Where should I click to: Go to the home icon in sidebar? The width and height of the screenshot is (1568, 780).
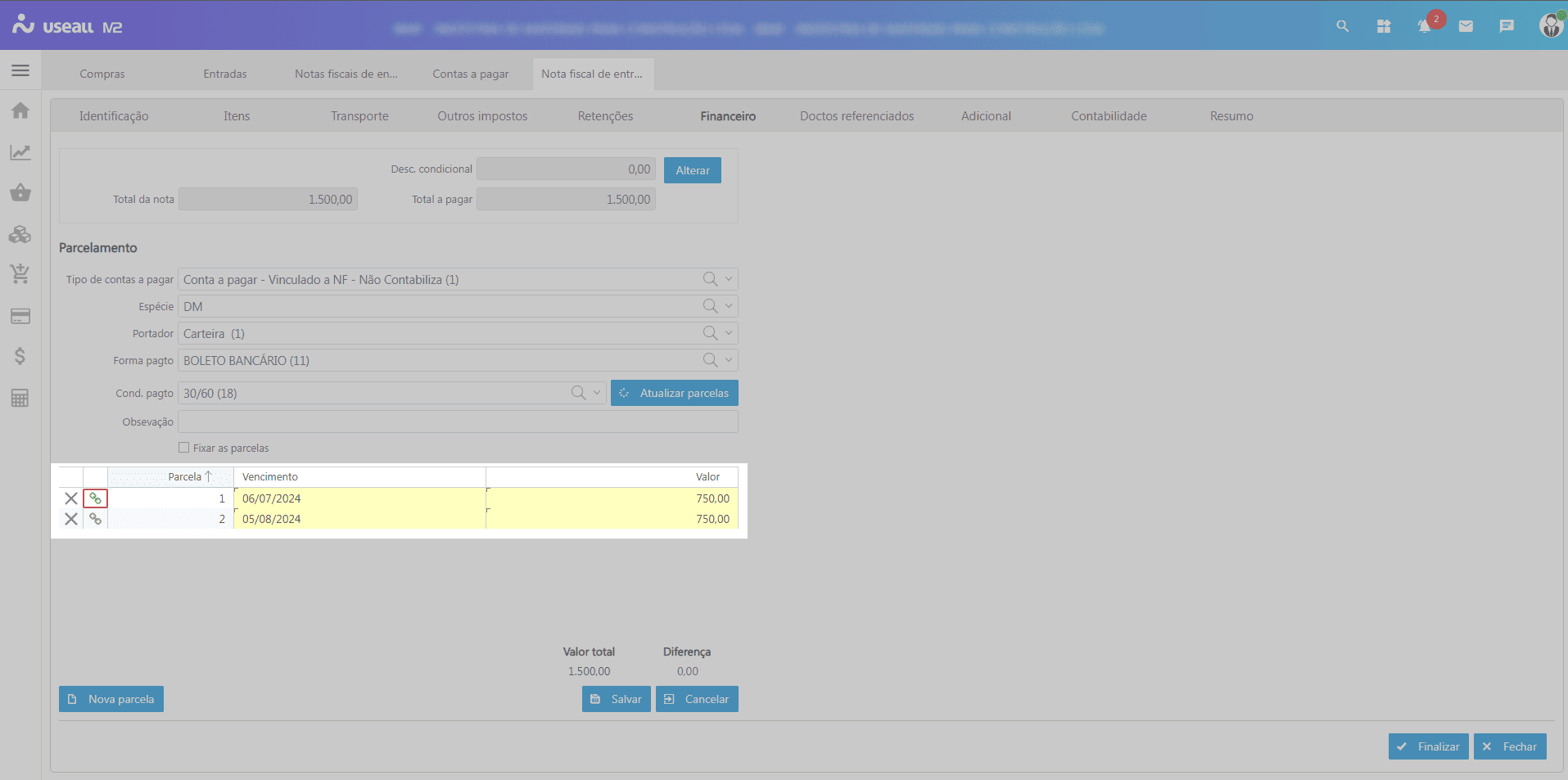[x=20, y=110]
